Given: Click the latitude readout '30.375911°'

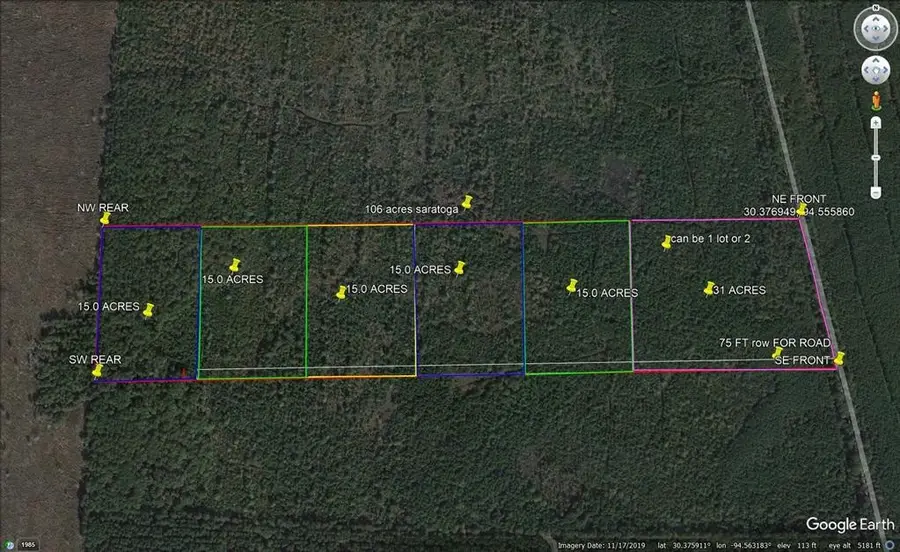Looking at the screenshot, I should pyautogui.click(x=690, y=546).
